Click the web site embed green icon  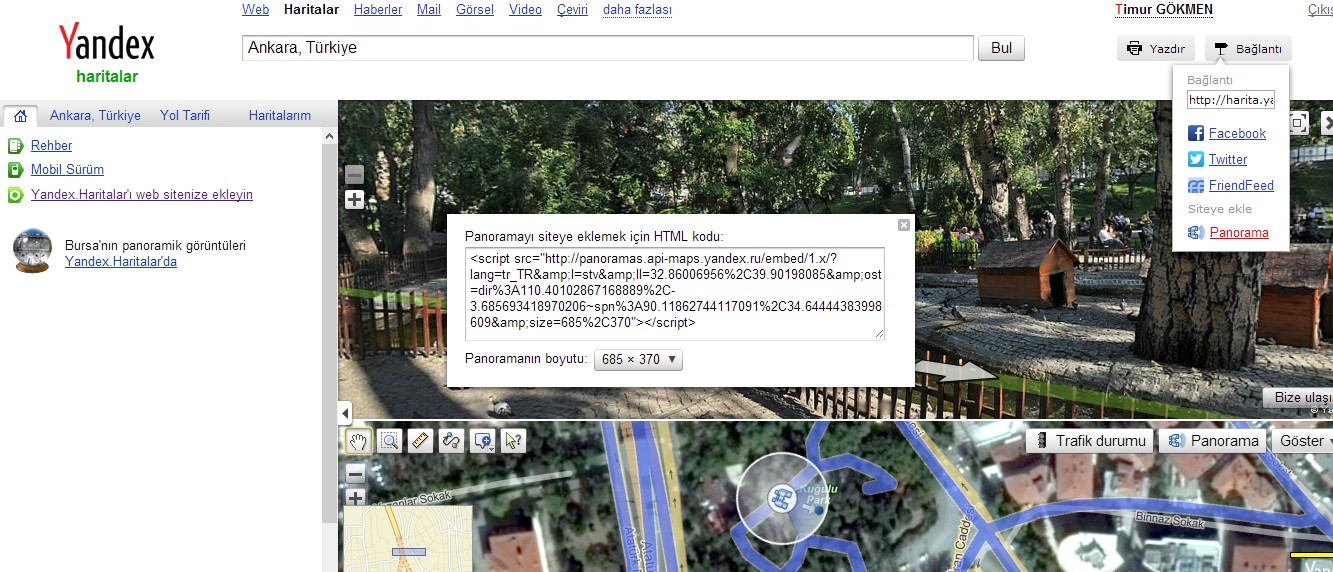15,195
